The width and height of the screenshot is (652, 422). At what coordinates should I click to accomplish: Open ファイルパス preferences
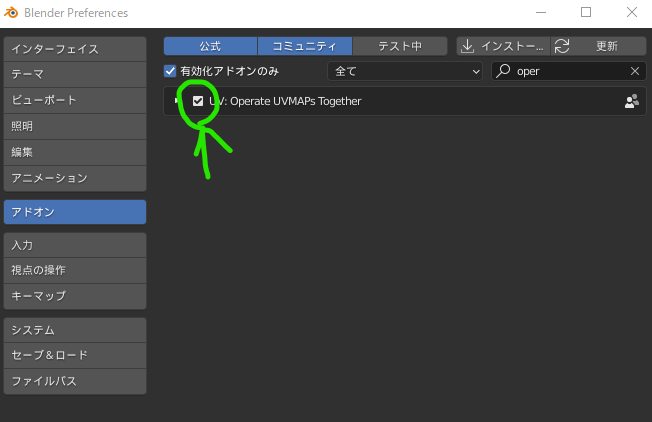point(75,381)
